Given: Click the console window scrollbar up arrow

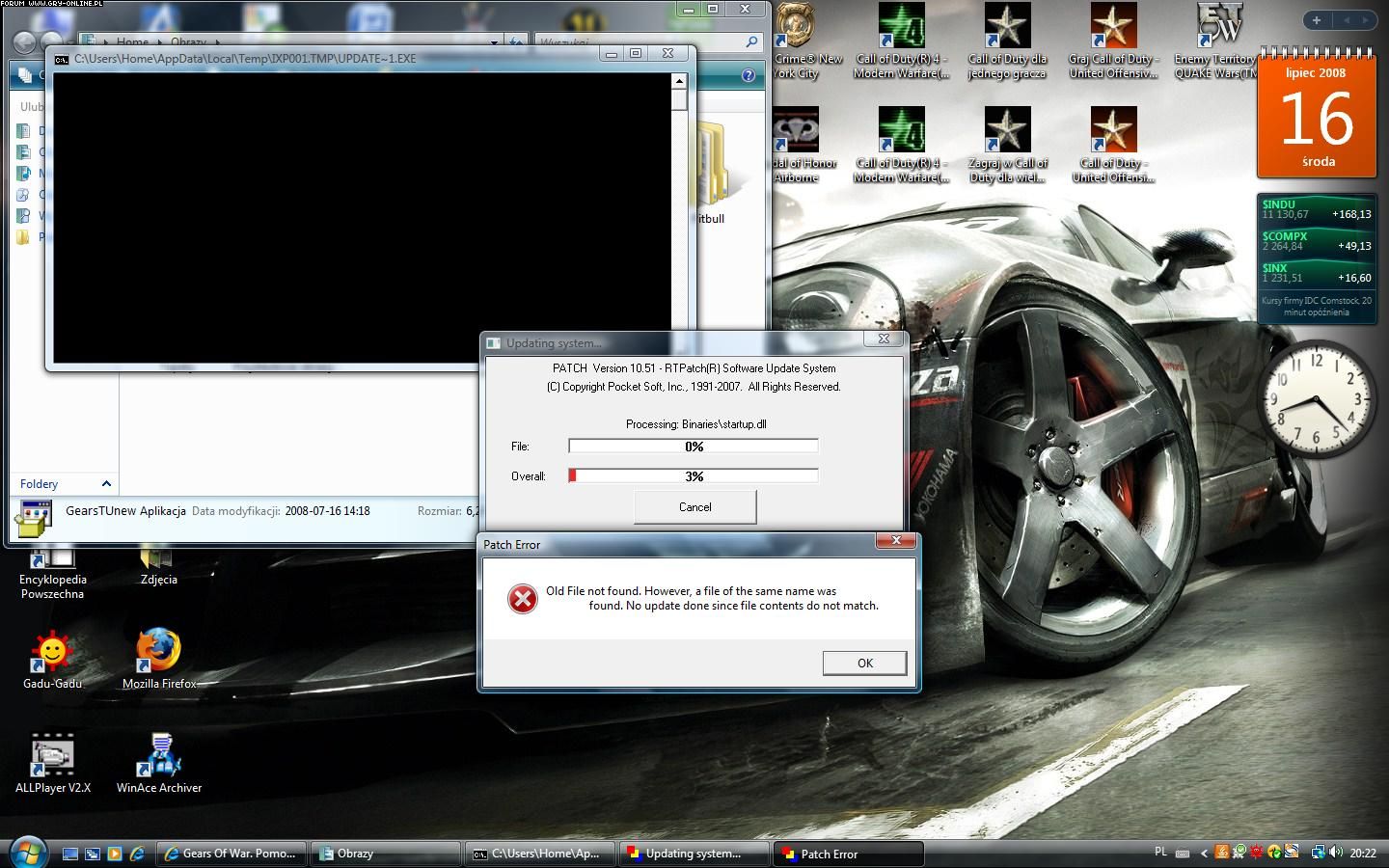Looking at the screenshot, I should 679,81.
